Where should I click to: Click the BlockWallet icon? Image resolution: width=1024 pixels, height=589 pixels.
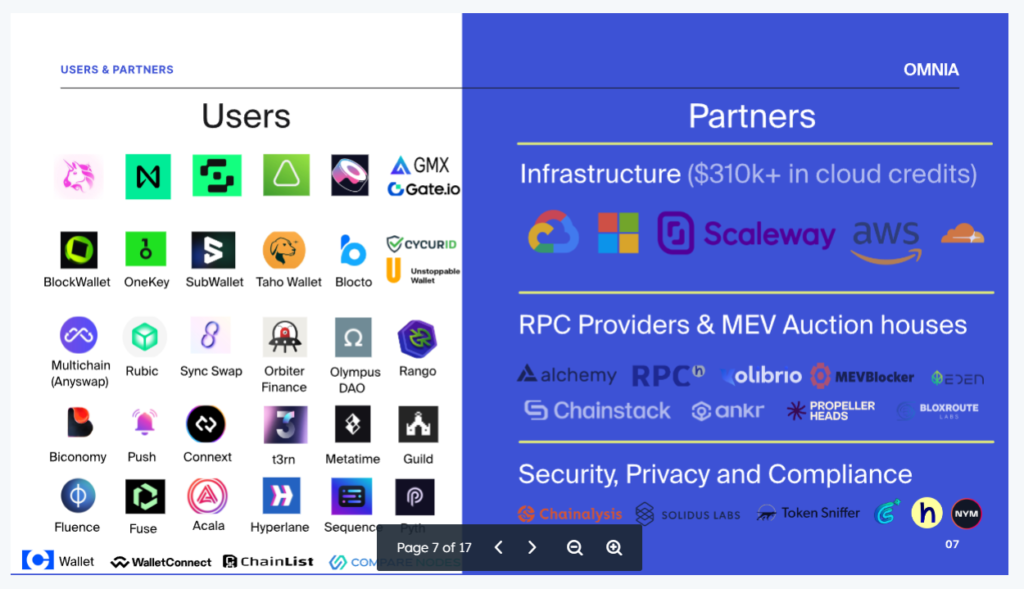(79, 249)
